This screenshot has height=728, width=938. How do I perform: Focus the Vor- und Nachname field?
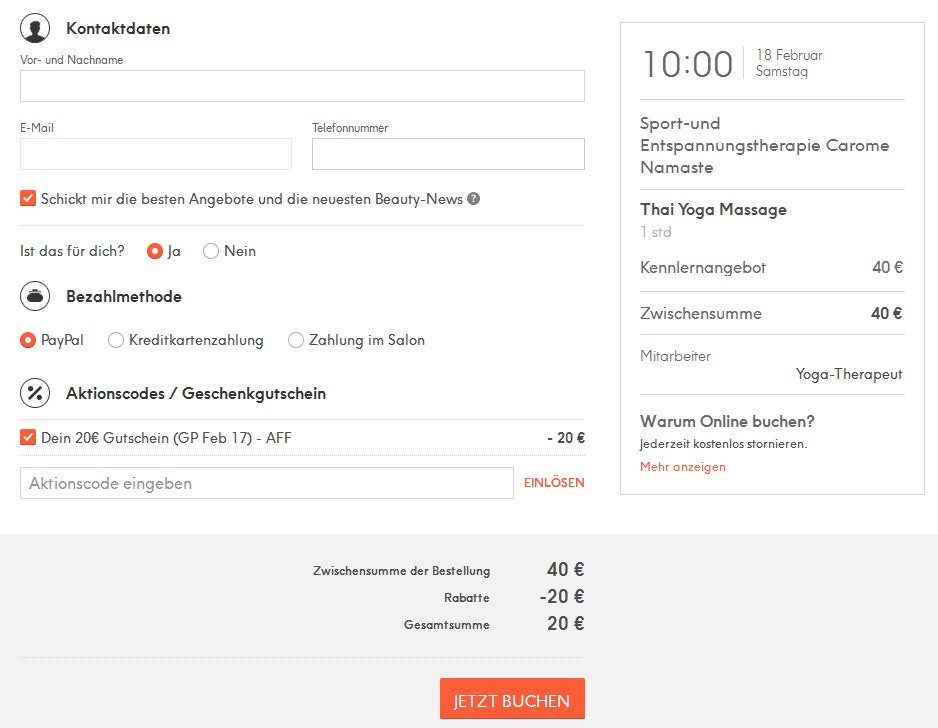click(302, 86)
